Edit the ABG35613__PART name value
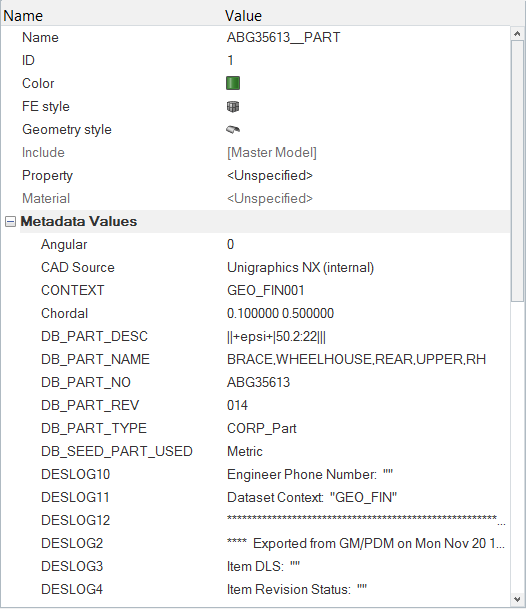This screenshot has width=526, height=609. click(x=284, y=38)
